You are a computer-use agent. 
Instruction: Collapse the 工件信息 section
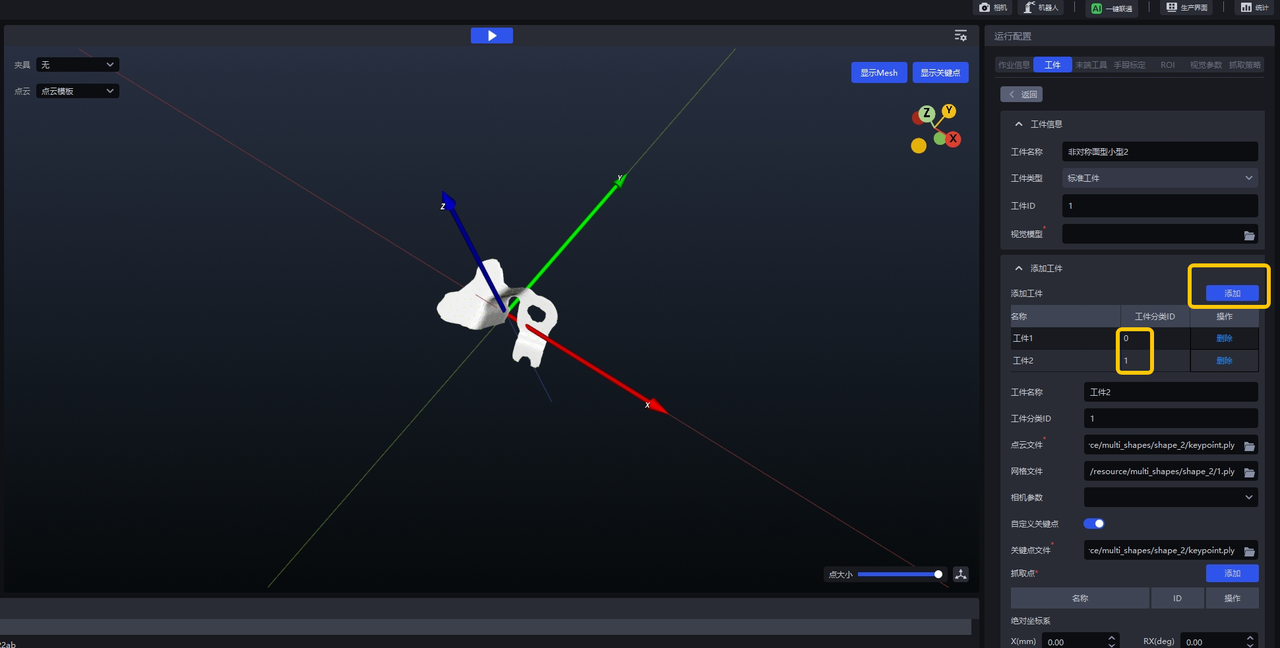[1019, 124]
